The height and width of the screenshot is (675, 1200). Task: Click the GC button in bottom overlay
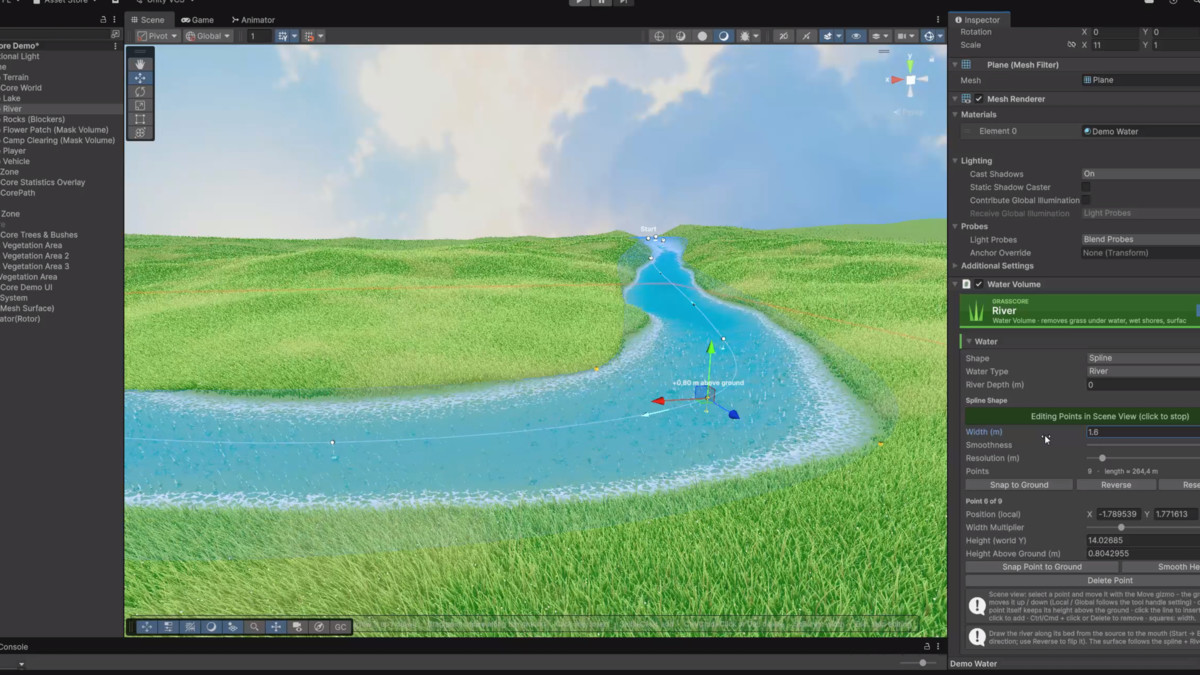[x=340, y=627]
